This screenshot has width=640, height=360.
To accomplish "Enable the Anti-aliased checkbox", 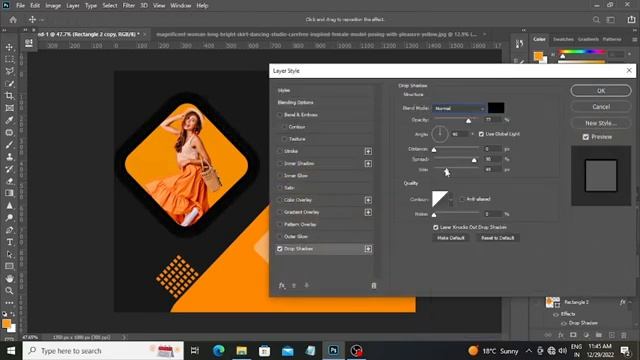I will [x=462, y=199].
